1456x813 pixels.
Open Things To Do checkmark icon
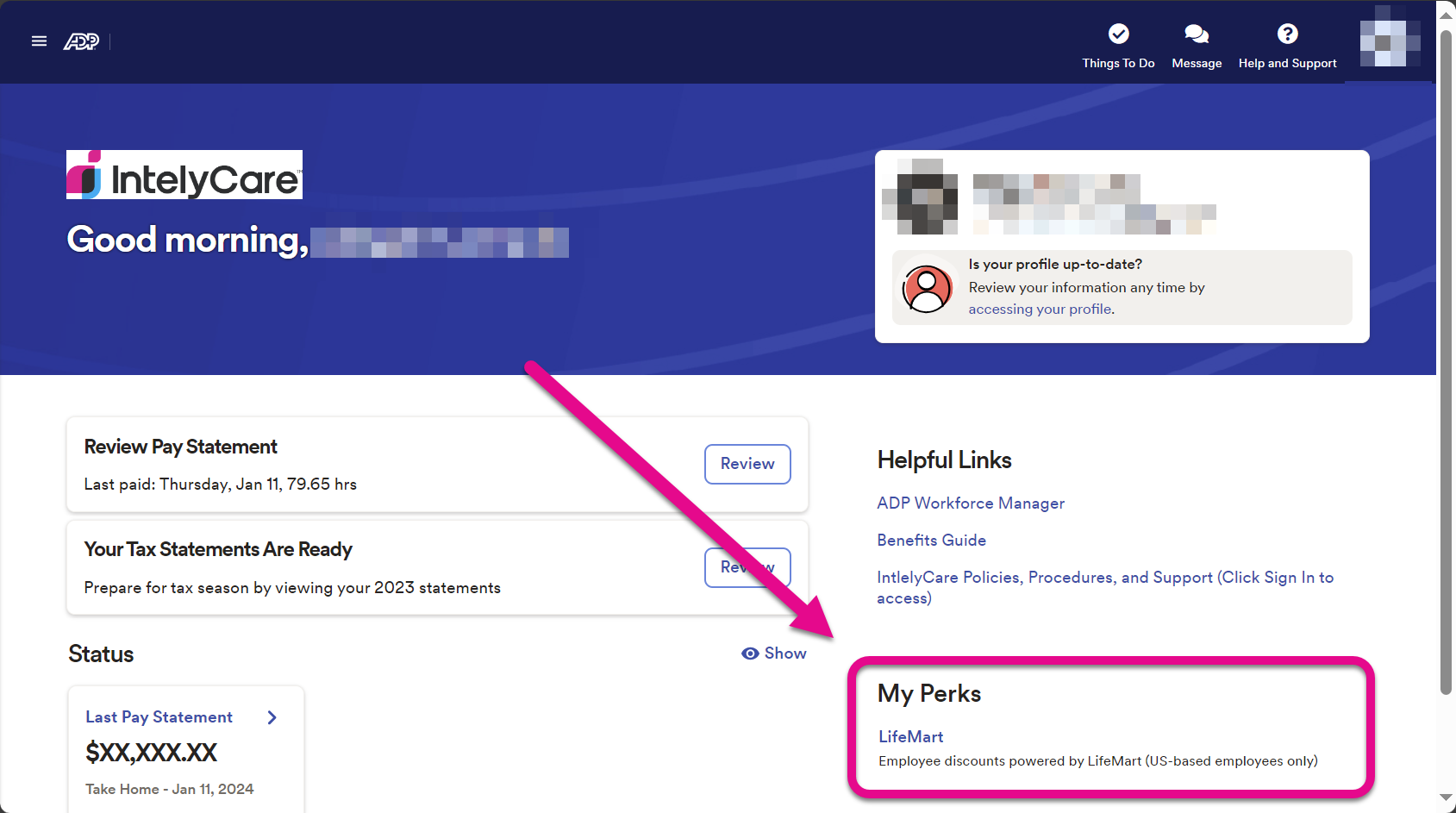(1118, 34)
